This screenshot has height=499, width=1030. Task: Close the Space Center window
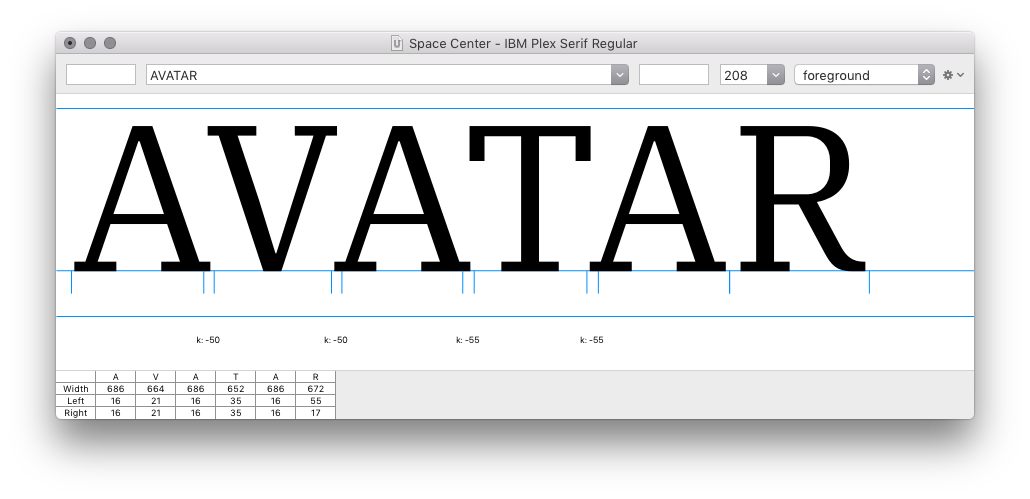pos(70,43)
